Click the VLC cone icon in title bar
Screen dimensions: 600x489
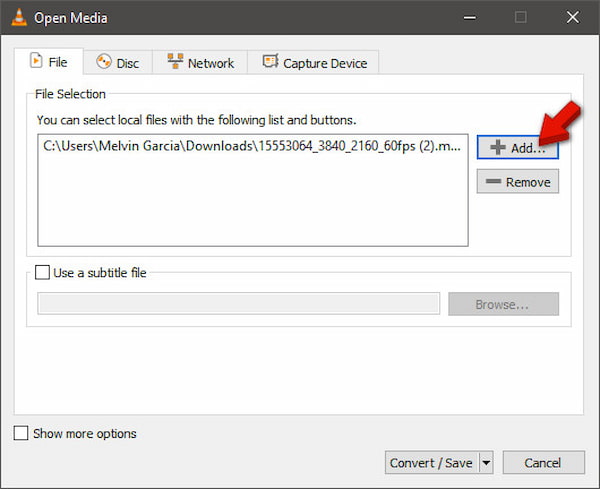point(19,17)
